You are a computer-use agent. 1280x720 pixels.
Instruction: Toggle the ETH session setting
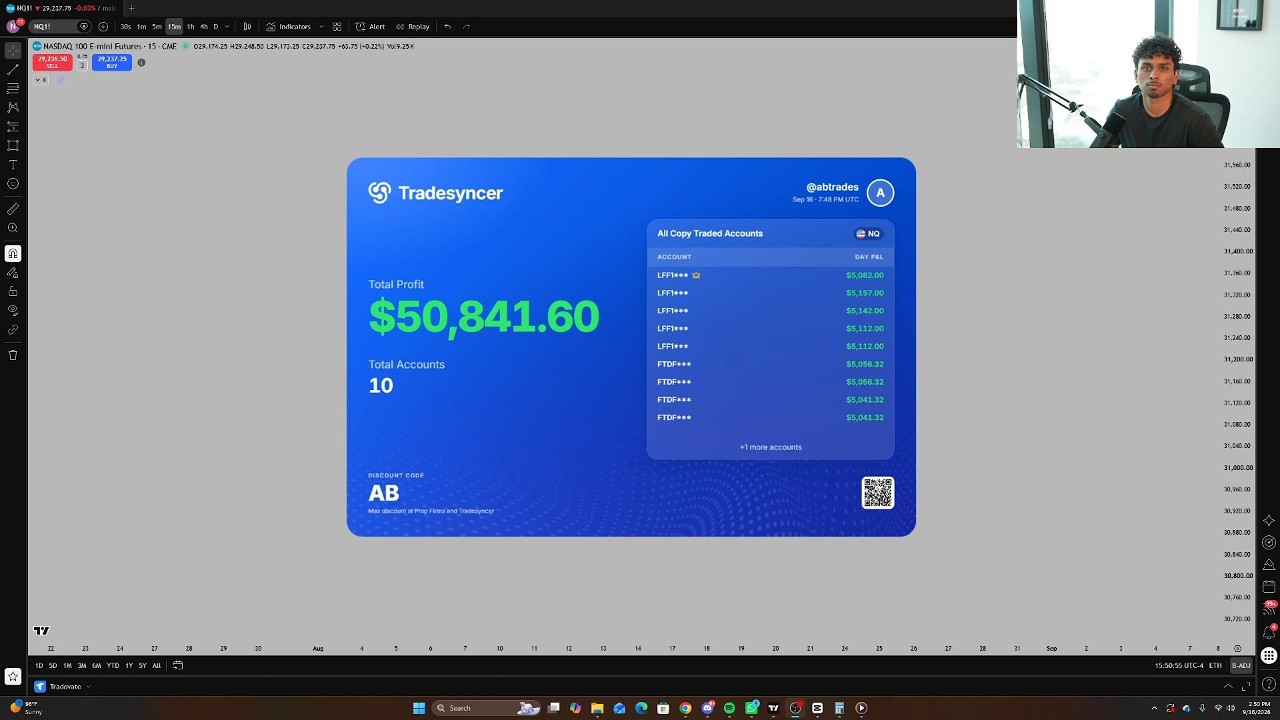1215,665
